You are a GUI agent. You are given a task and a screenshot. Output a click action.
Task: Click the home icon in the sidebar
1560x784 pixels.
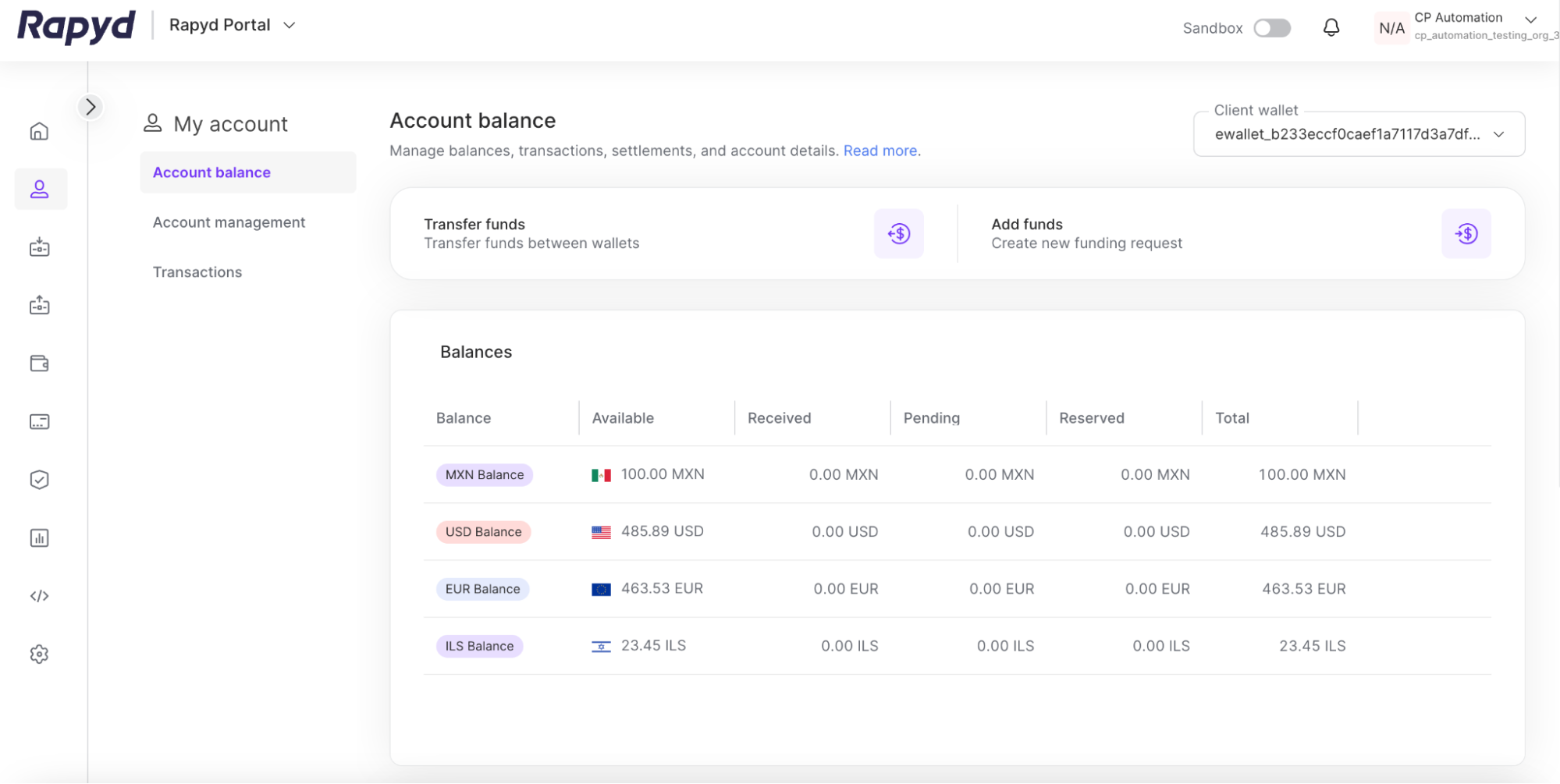pyautogui.click(x=39, y=131)
